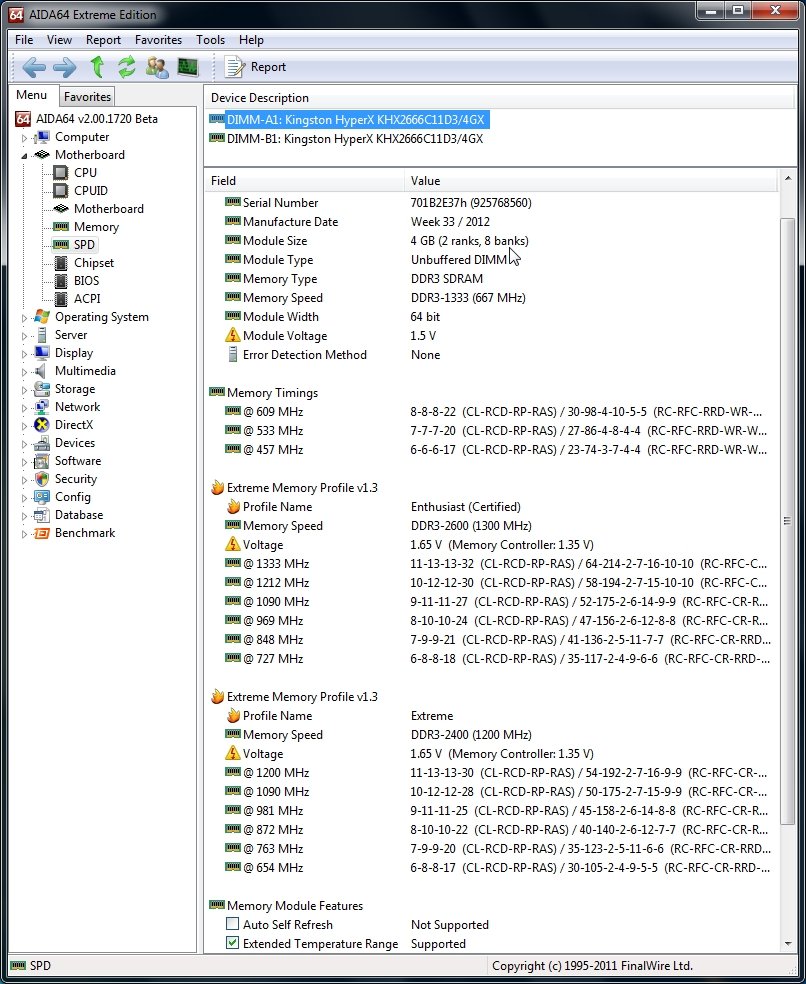
Task: Expand the Benchmark tree node
Action: (24, 533)
